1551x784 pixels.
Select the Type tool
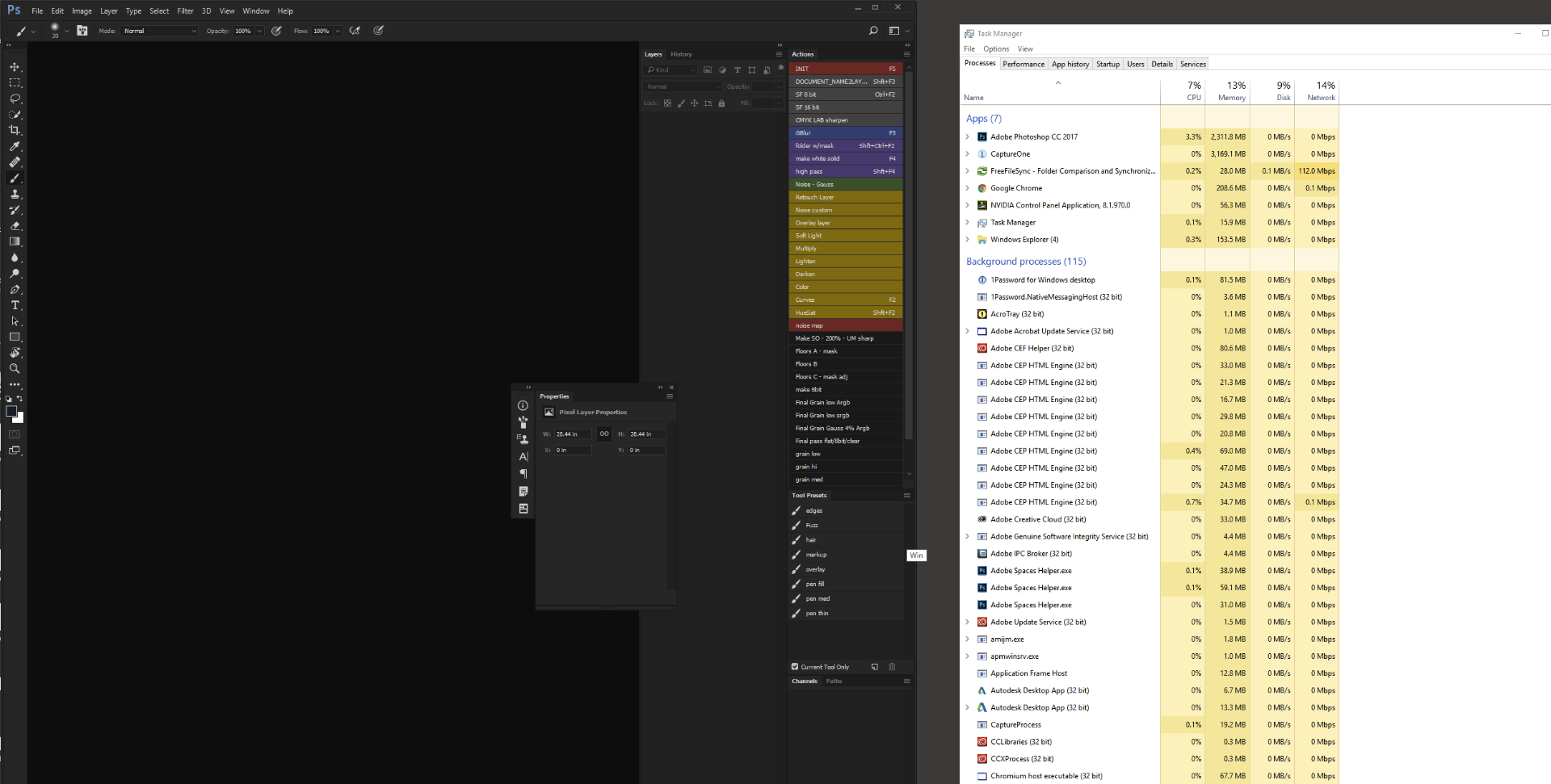tap(15, 305)
